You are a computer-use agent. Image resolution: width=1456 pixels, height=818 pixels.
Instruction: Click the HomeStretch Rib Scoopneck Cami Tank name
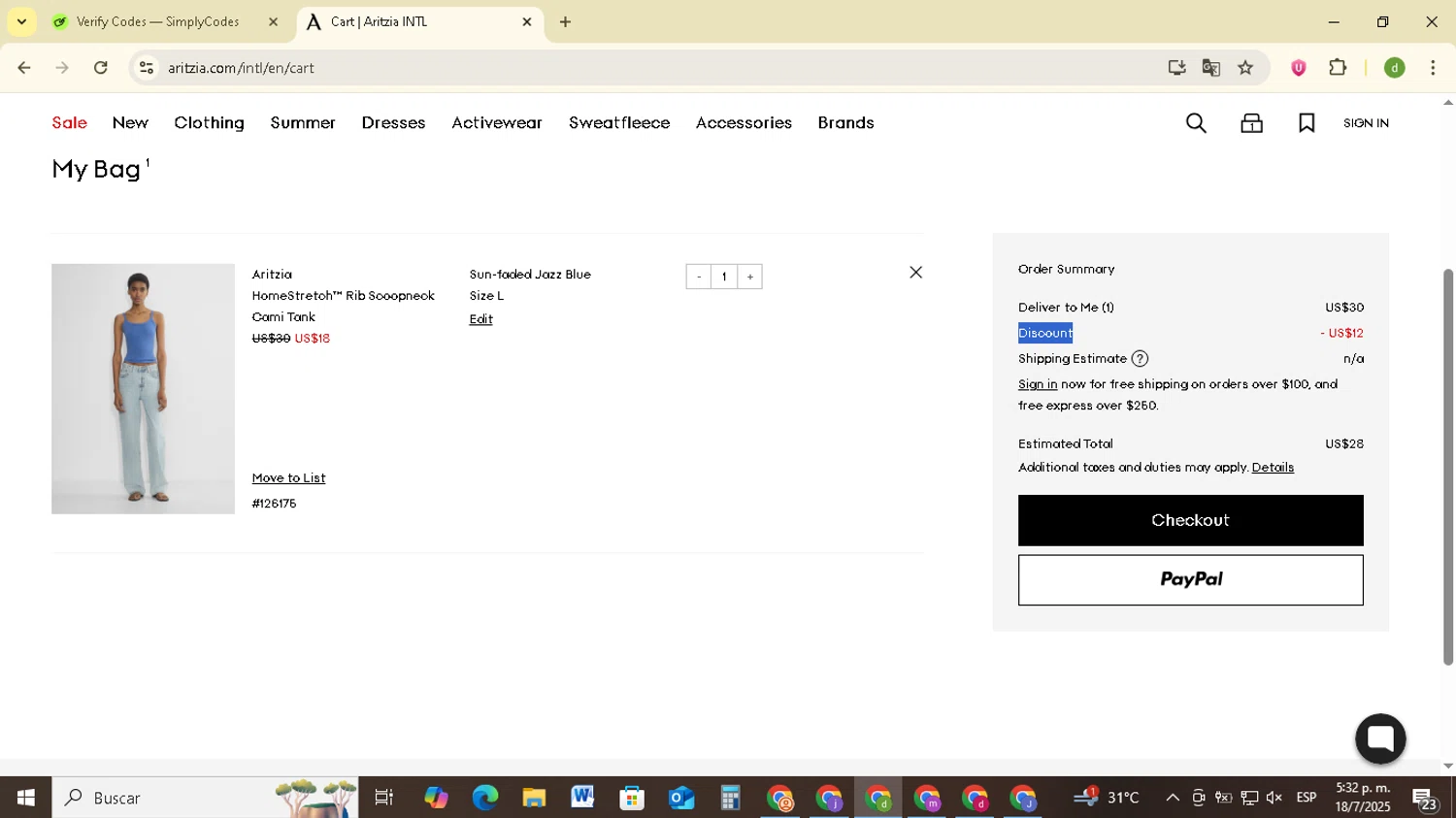[343, 307]
